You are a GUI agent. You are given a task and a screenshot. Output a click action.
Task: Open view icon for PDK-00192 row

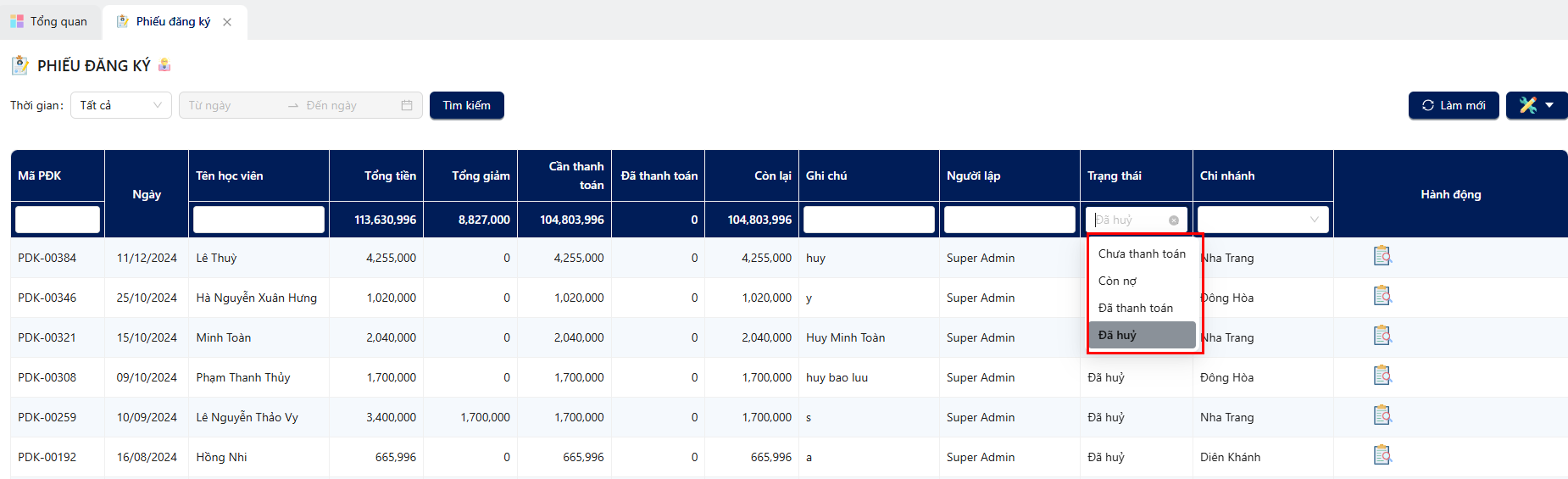click(1382, 455)
